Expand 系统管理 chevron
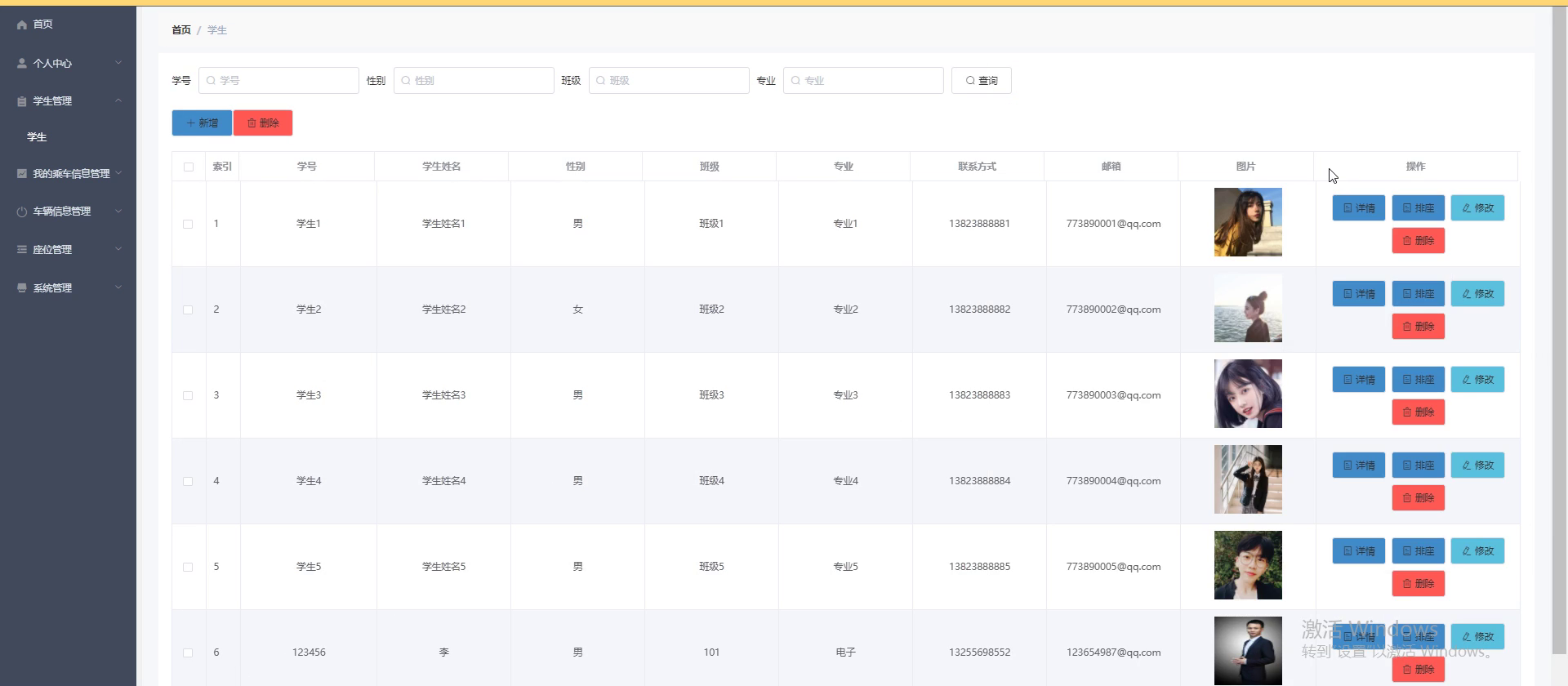The image size is (1568, 686). pyautogui.click(x=118, y=287)
